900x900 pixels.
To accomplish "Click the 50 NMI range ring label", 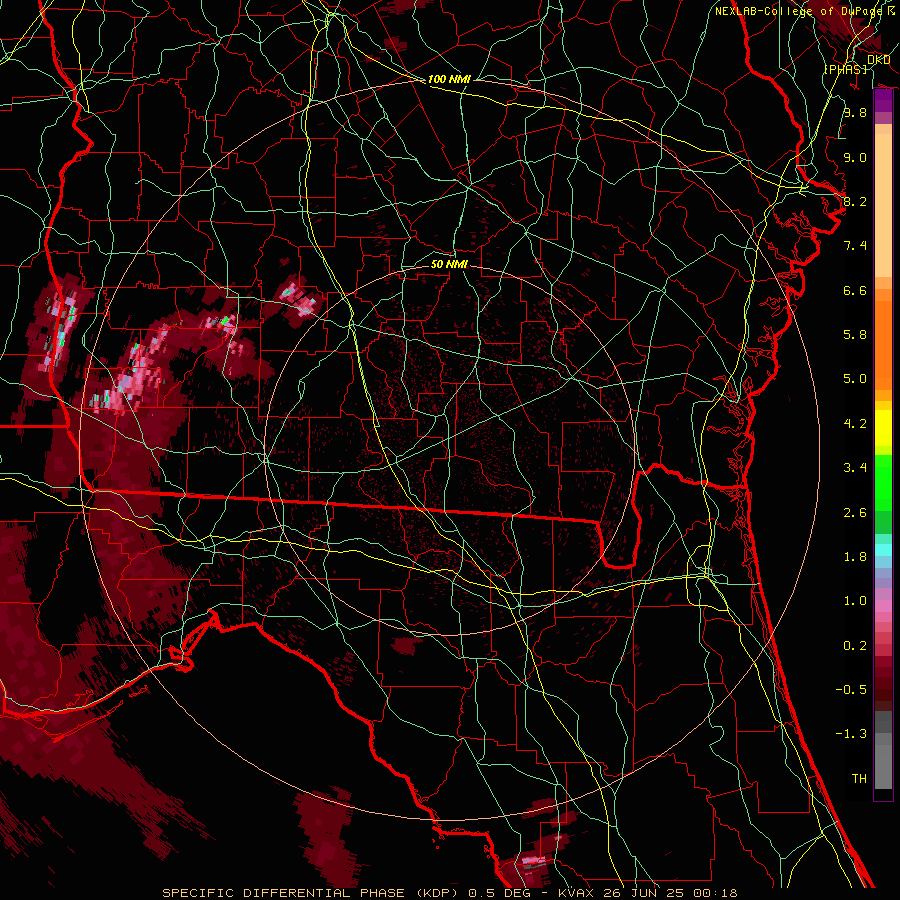I will point(449,264).
